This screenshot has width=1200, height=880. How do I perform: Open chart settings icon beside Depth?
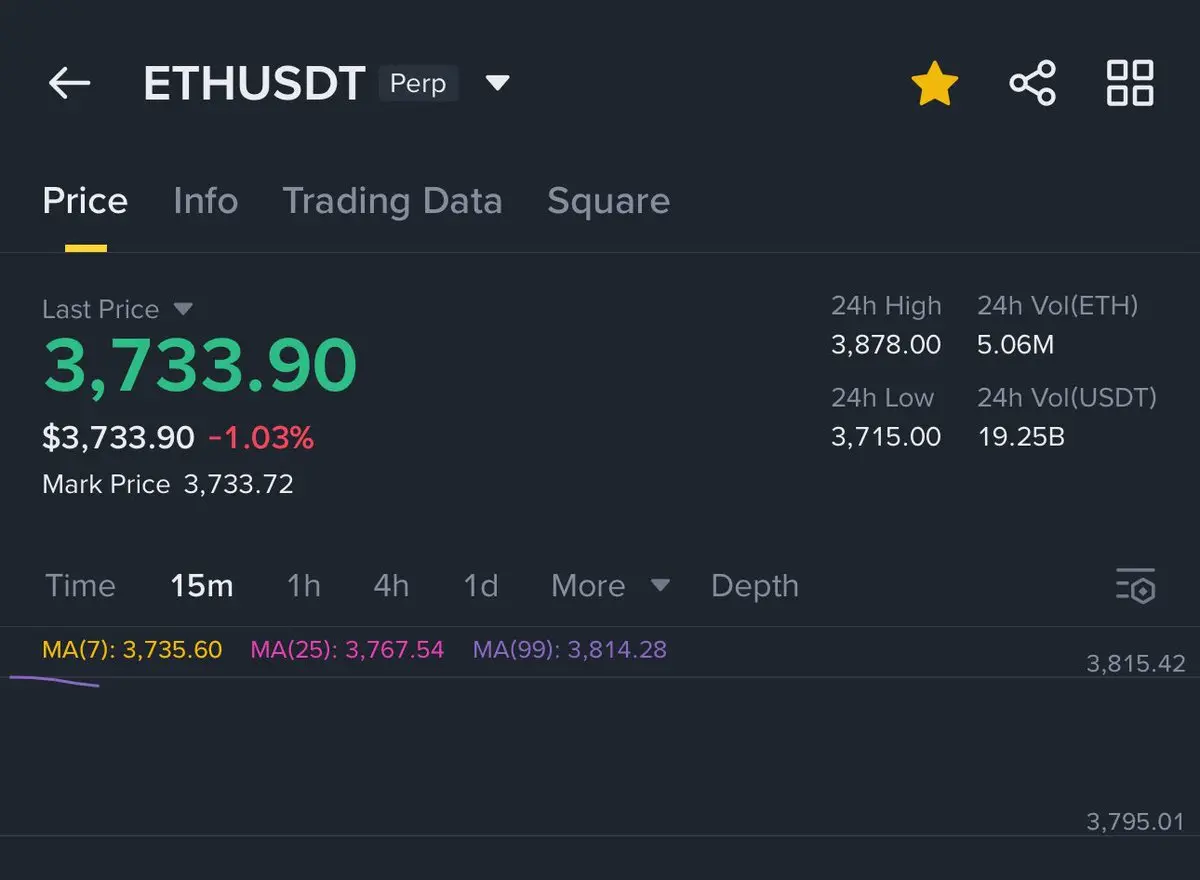pyautogui.click(x=1136, y=586)
